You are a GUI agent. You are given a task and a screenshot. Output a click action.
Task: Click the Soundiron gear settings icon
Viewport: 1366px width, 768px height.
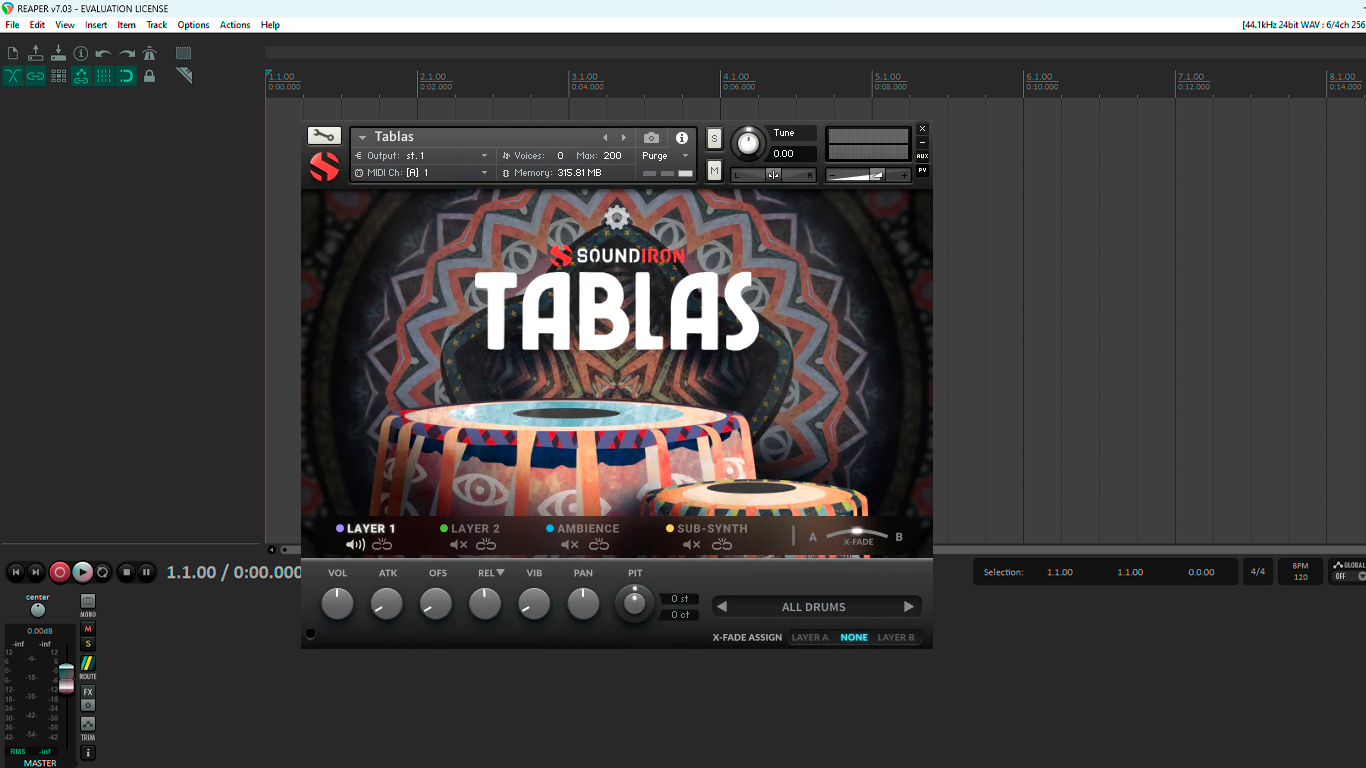point(617,218)
